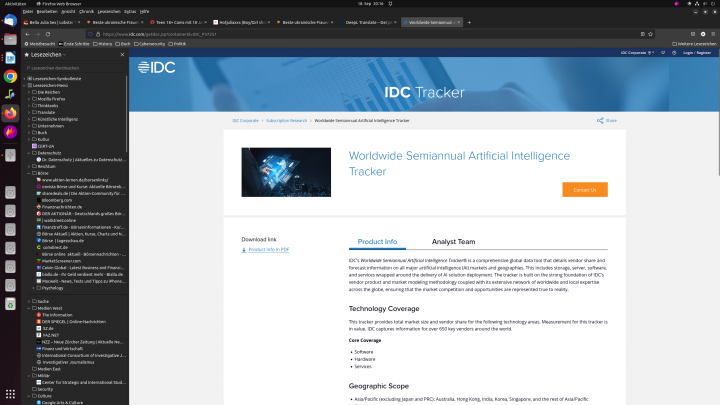Expand Unternehmen folder
720x405 pixels.
pos(29,126)
